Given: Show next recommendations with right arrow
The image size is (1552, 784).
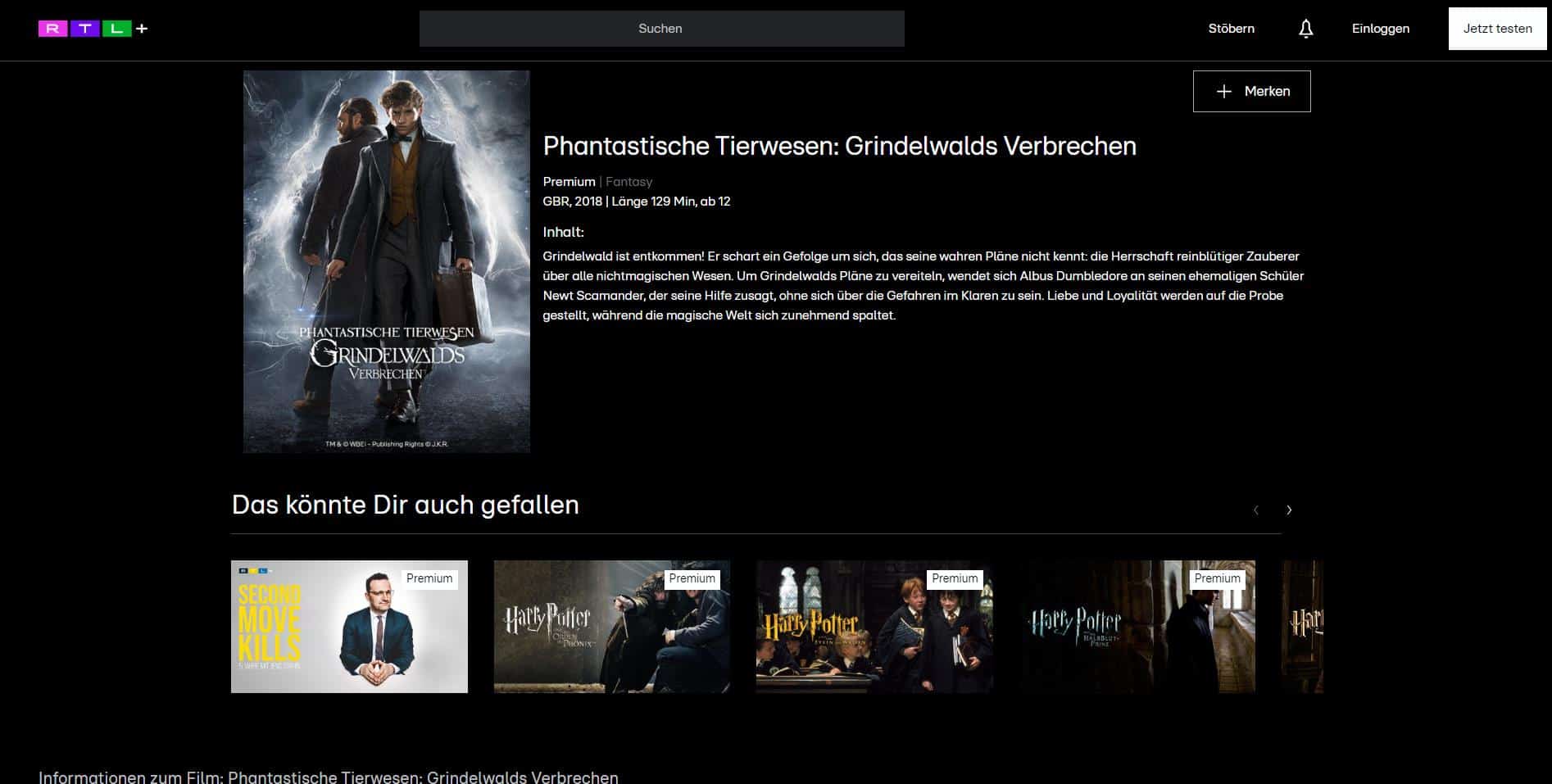Looking at the screenshot, I should [x=1289, y=510].
